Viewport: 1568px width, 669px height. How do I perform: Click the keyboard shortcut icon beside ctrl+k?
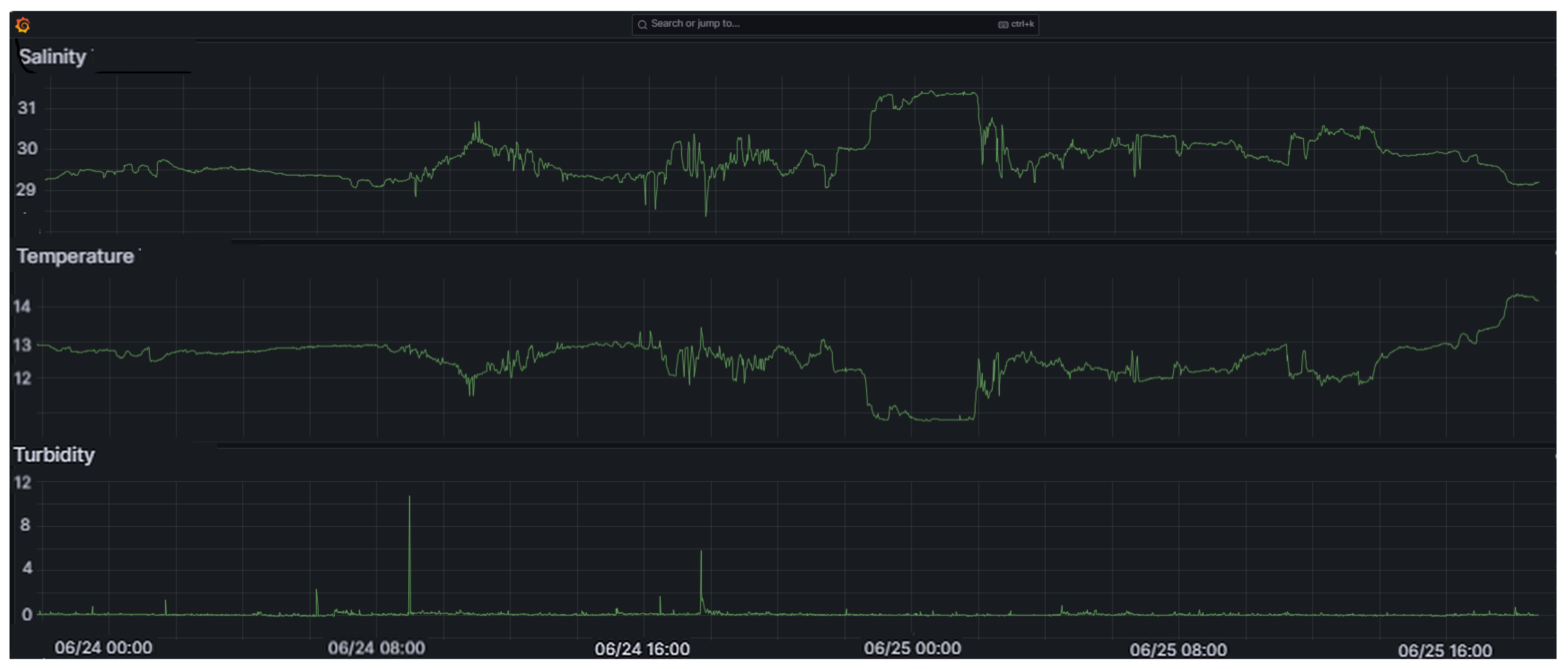(x=1003, y=24)
